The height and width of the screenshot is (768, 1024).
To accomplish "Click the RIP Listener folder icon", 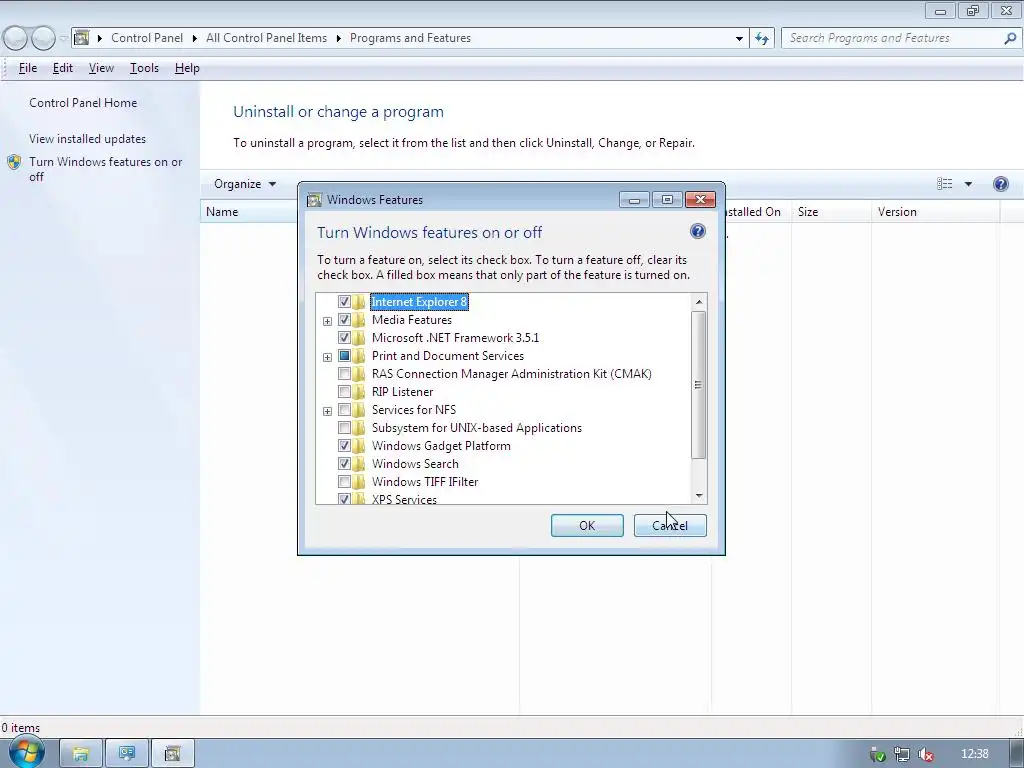I will (x=359, y=392).
